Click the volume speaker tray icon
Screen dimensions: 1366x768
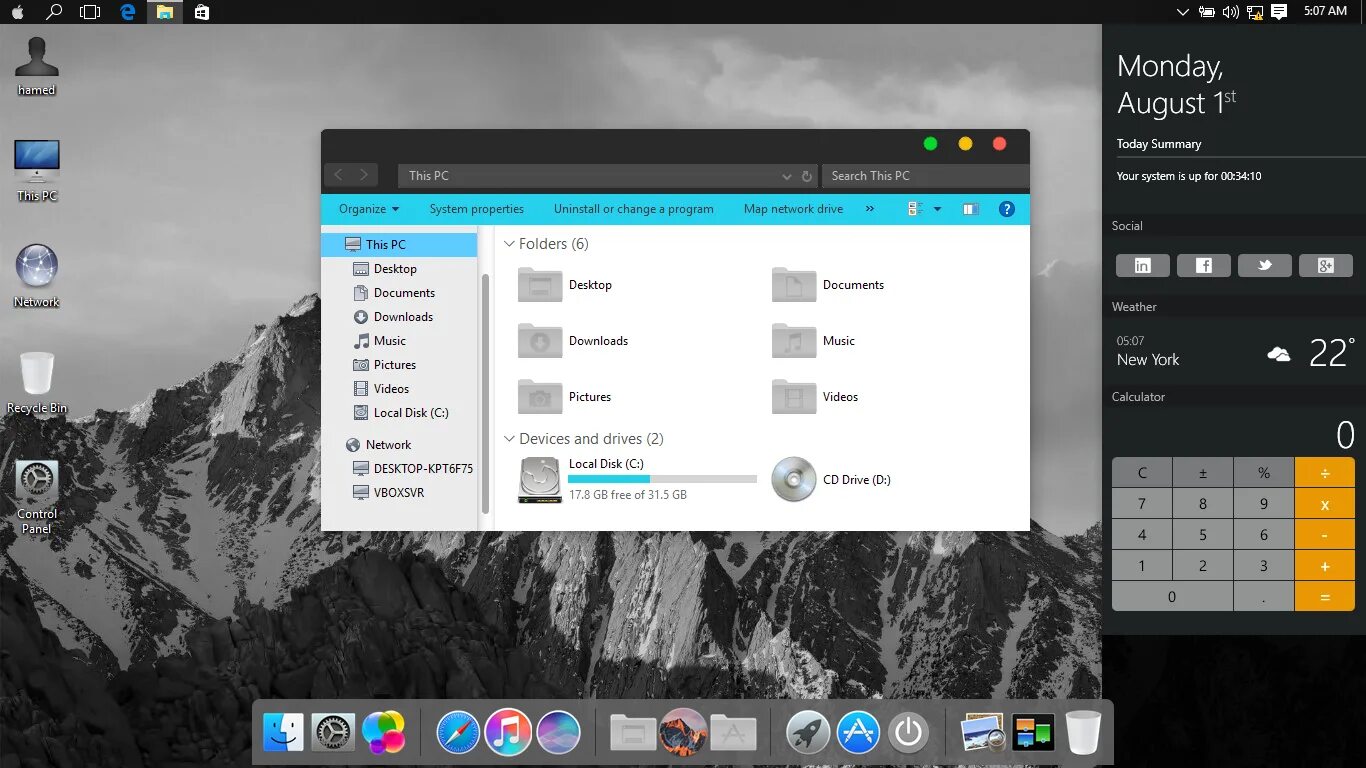(x=1230, y=12)
